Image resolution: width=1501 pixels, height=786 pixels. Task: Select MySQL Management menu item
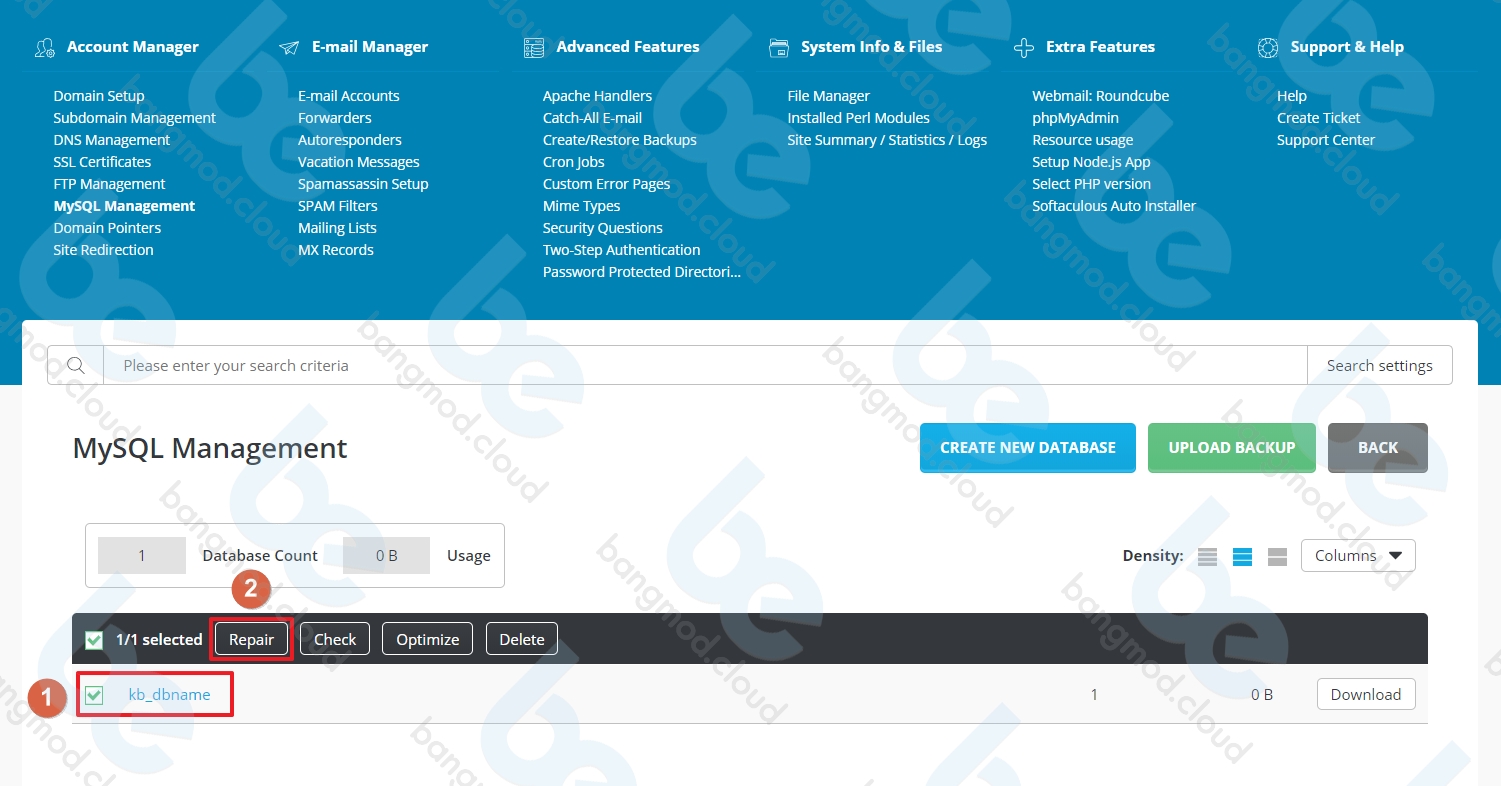click(124, 206)
